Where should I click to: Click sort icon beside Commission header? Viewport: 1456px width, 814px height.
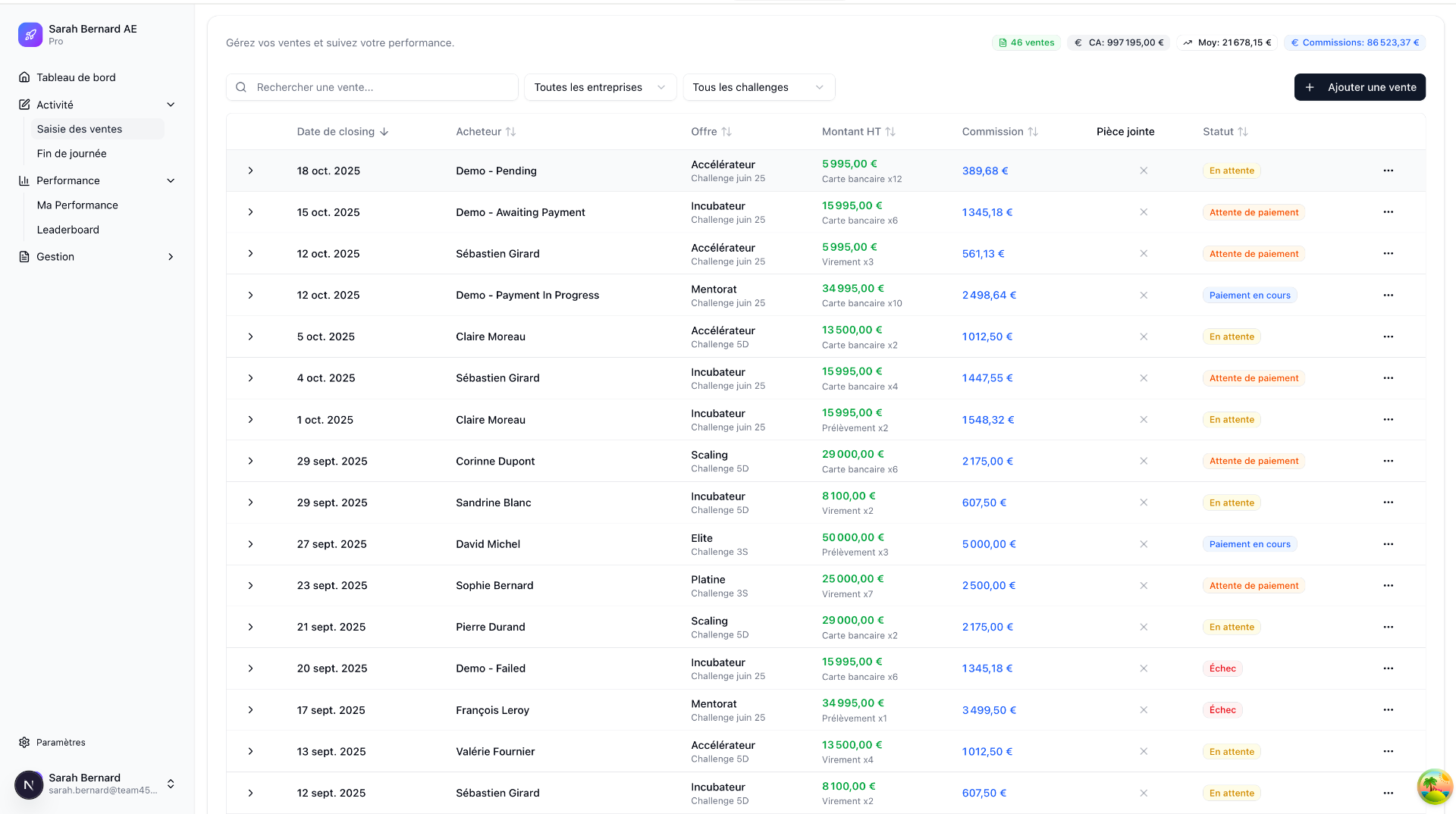click(1033, 132)
